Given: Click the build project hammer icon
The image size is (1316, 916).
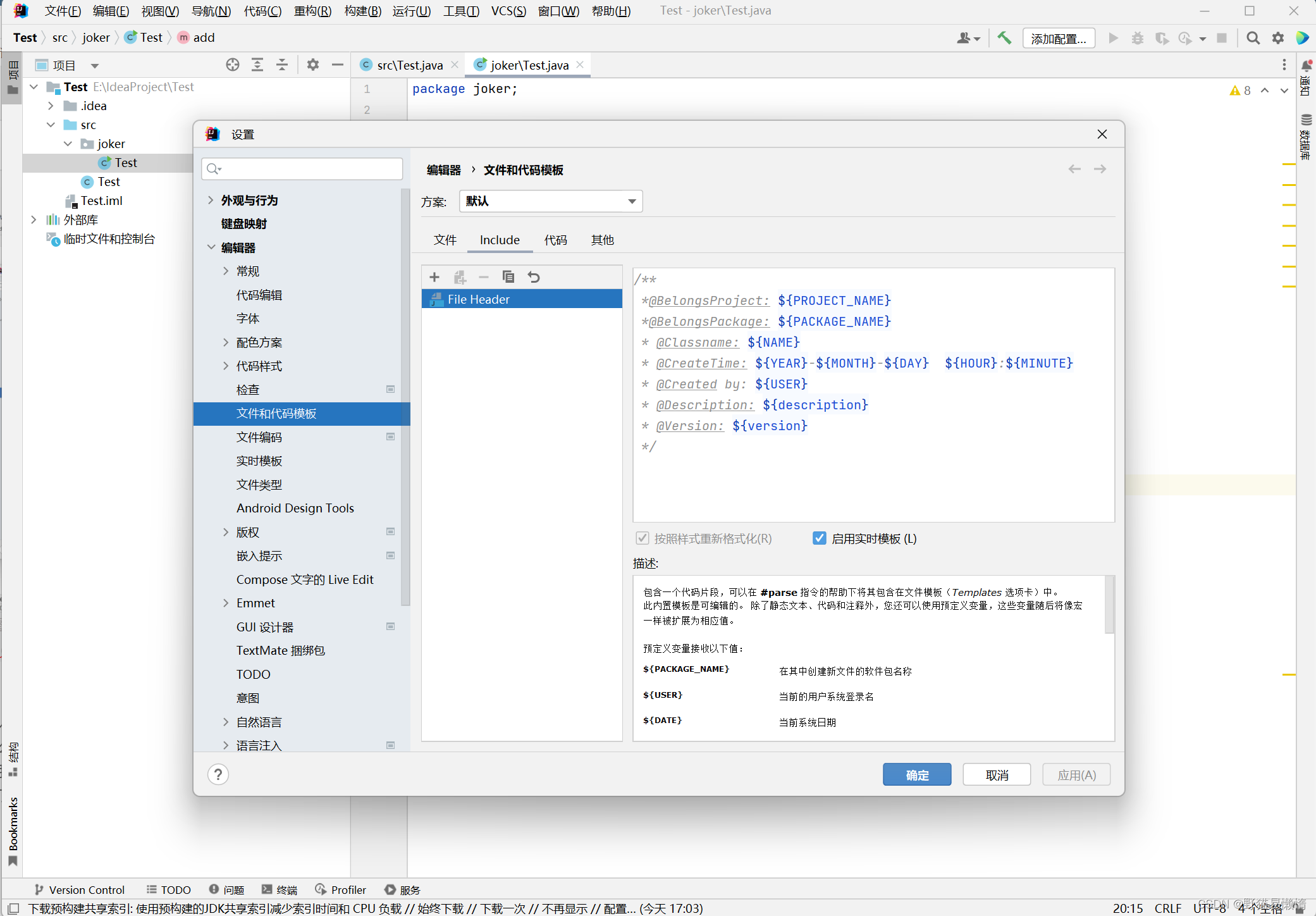Looking at the screenshot, I should 1004,38.
